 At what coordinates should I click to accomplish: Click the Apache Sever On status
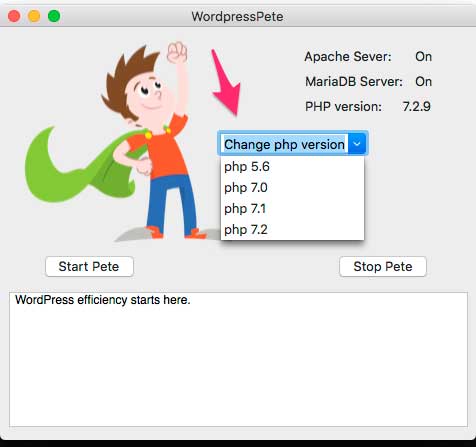pos(423,57)
